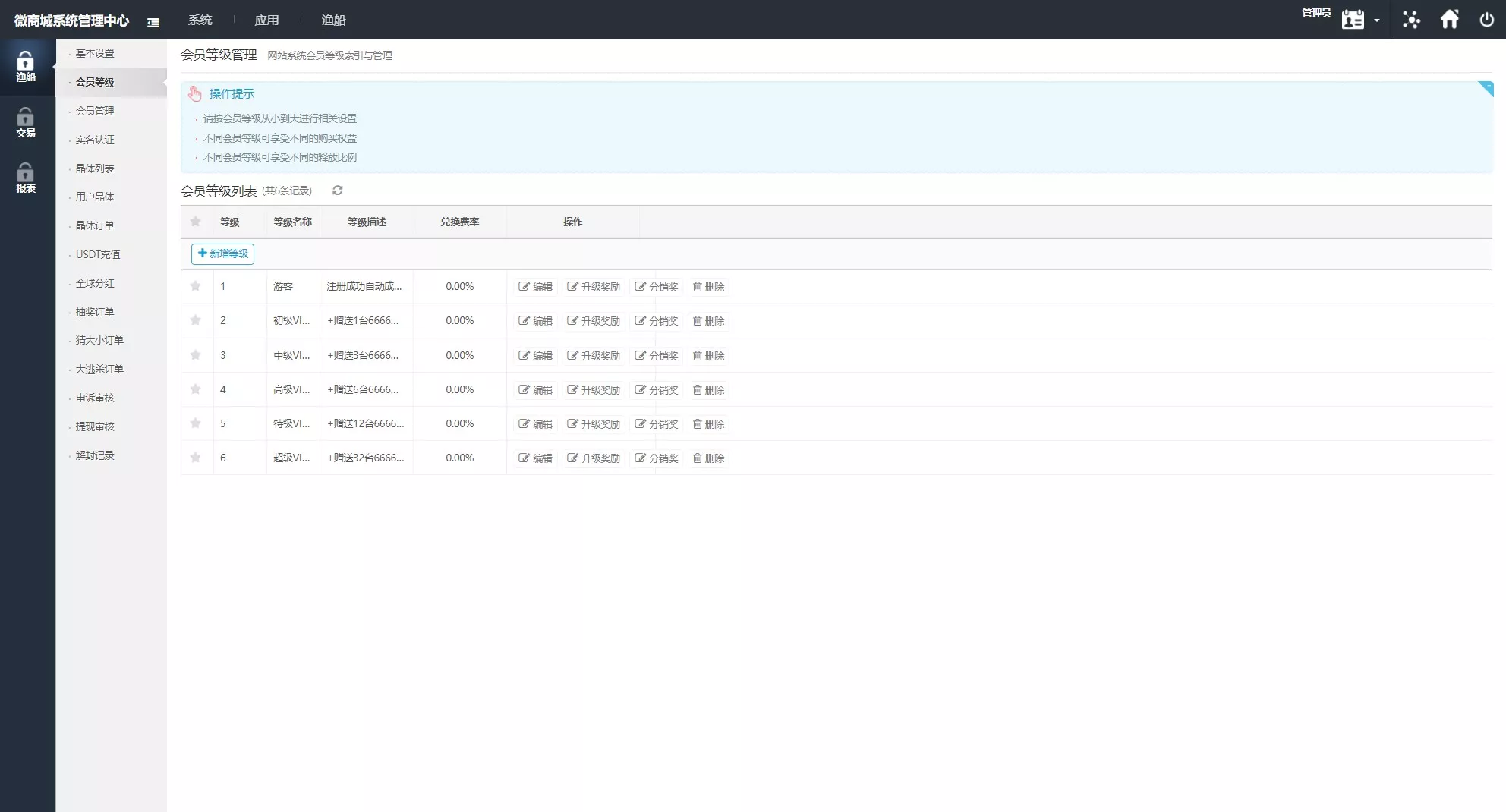The image size is (1506, 812).
Task: Click the home icon in top bar
Action: [1449, 20]
